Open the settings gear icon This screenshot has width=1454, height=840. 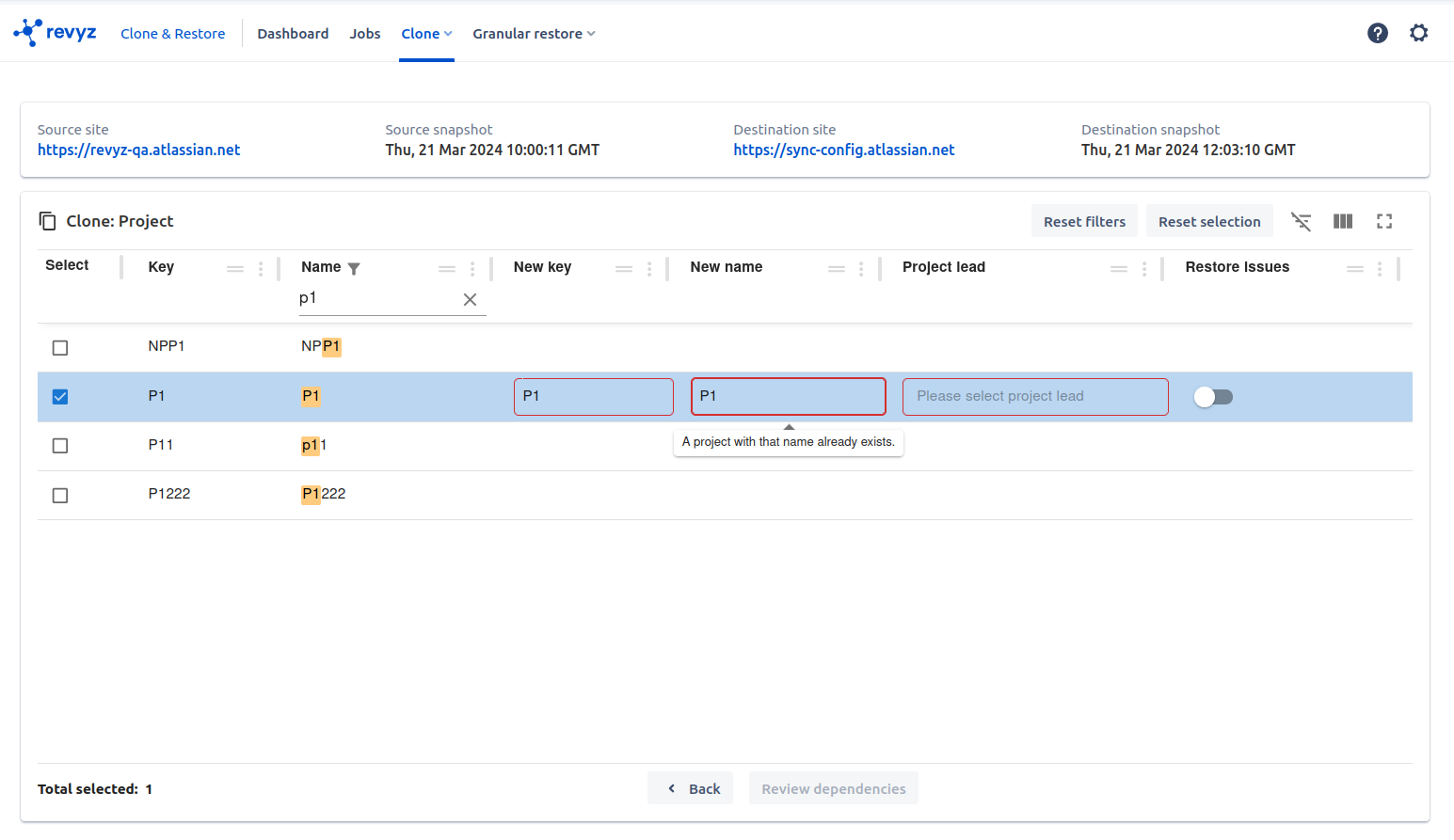point(1418,34)
